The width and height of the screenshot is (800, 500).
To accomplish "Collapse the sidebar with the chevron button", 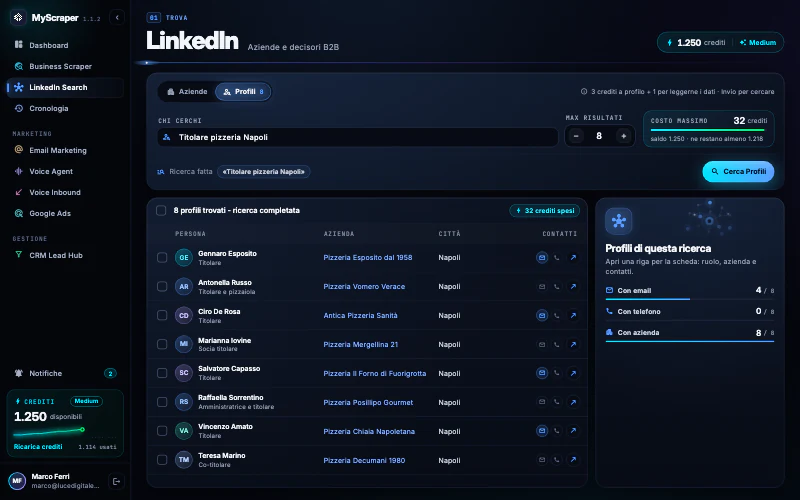I will click(x=117, y=17).
